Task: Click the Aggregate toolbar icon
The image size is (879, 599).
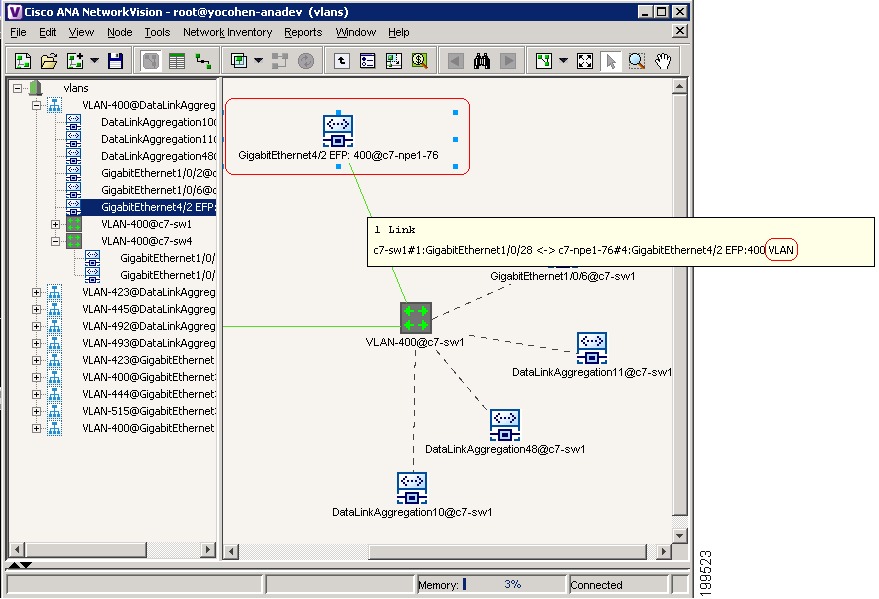Action: [x=239, y=61]
